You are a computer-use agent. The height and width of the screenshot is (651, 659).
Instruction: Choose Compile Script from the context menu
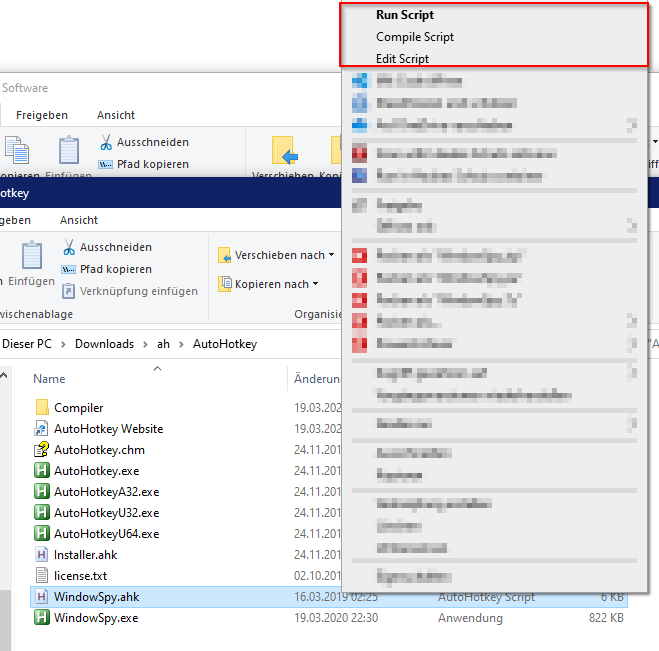click(415, 37)
